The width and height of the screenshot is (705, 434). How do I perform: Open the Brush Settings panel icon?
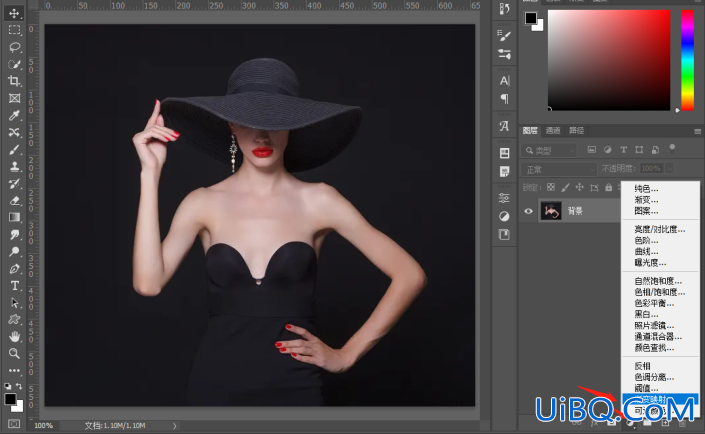(504, 36)
